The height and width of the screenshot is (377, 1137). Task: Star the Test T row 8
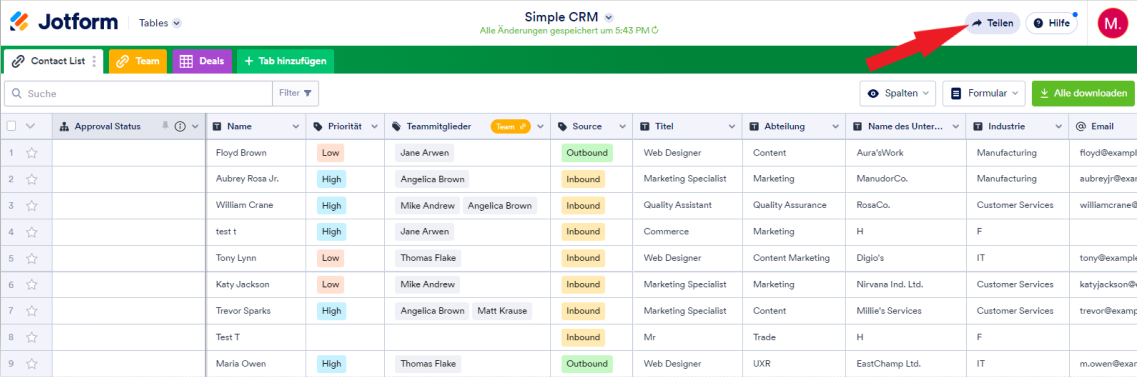click(x=31, y=337)
